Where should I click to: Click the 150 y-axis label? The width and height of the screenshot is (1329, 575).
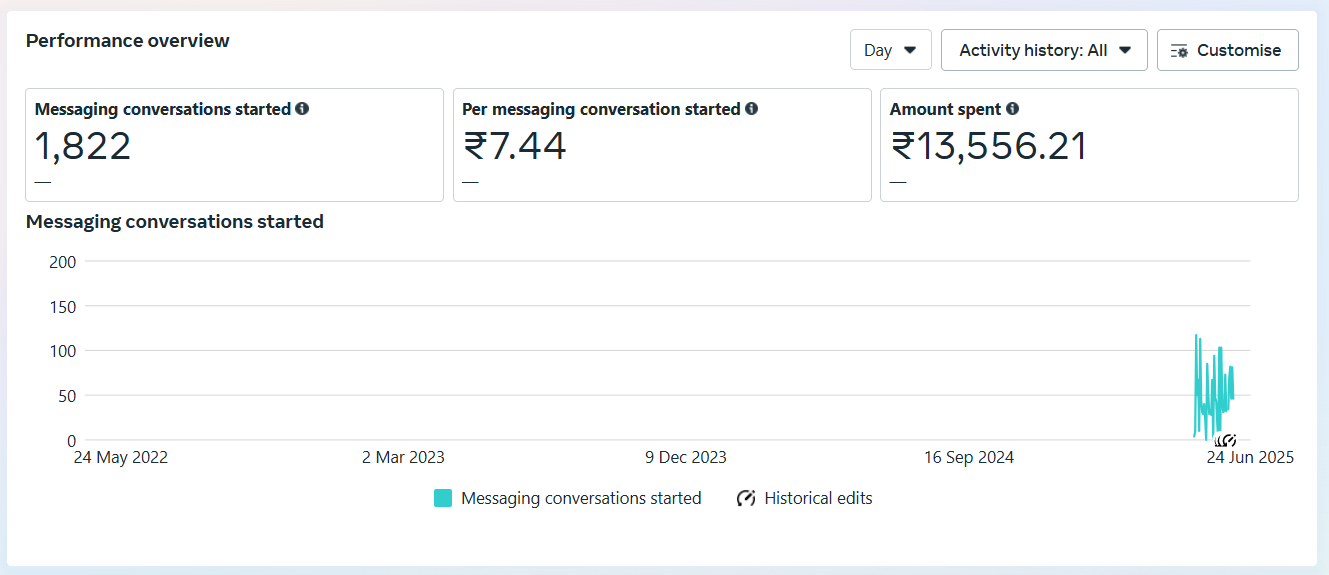click(63, 306)
